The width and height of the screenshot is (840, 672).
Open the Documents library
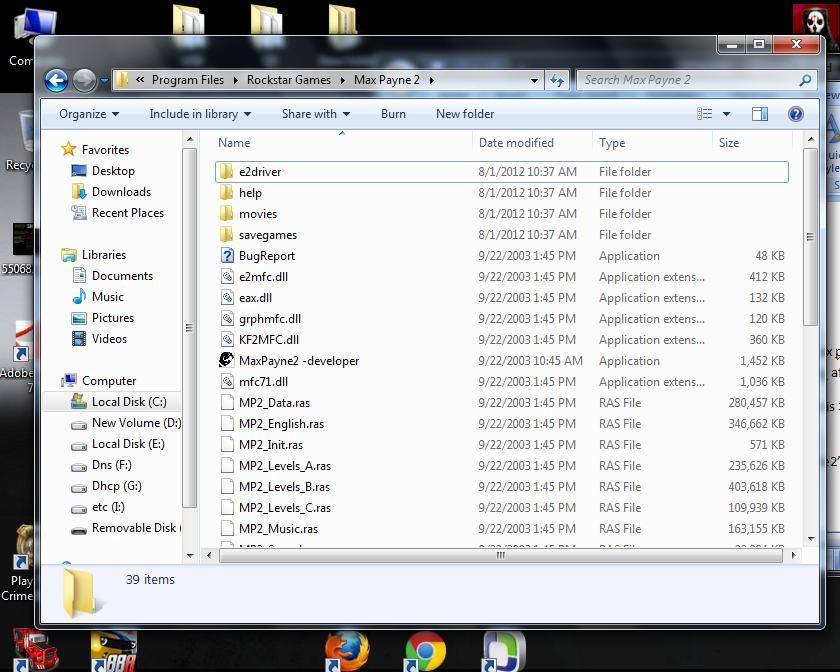click(x=122, y=275)
